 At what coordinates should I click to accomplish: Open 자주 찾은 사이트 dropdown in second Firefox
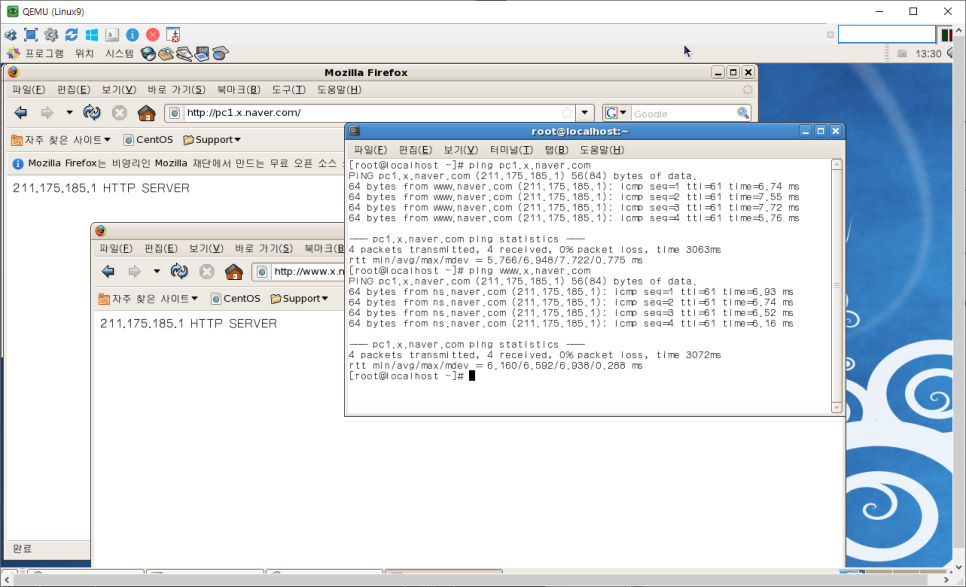(148, 299)
